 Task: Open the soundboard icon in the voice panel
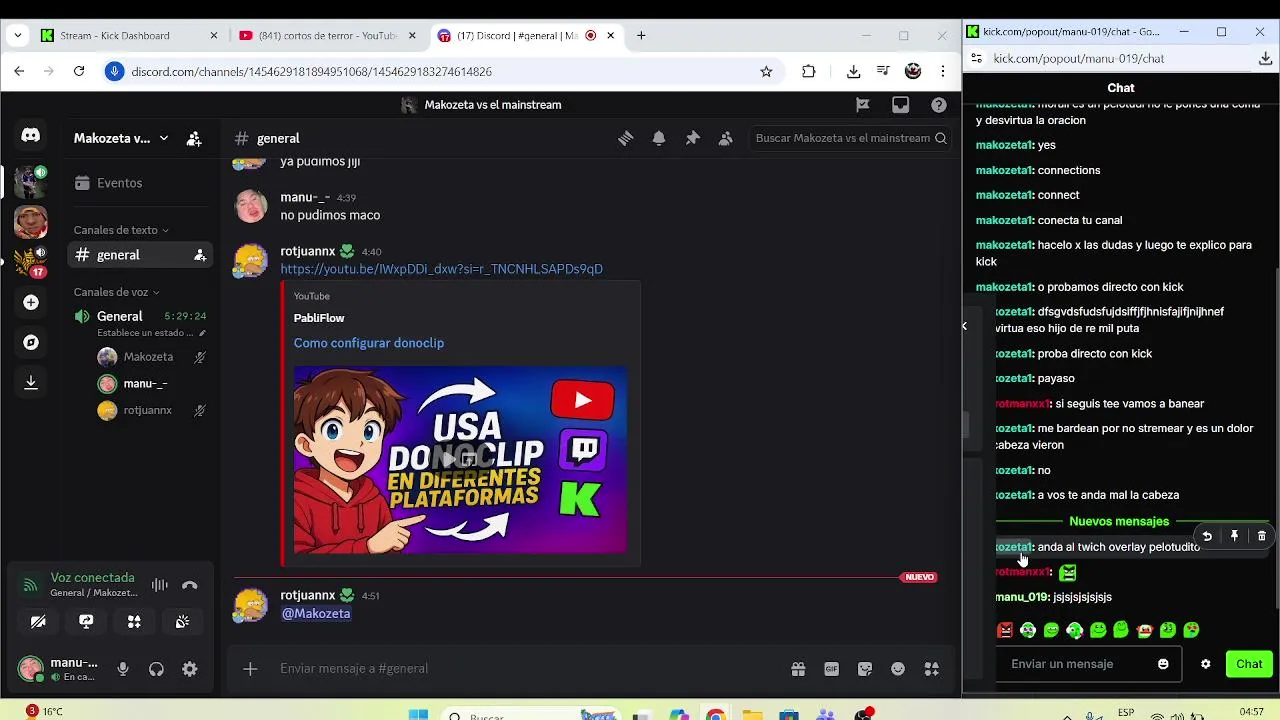coord(182,622)
